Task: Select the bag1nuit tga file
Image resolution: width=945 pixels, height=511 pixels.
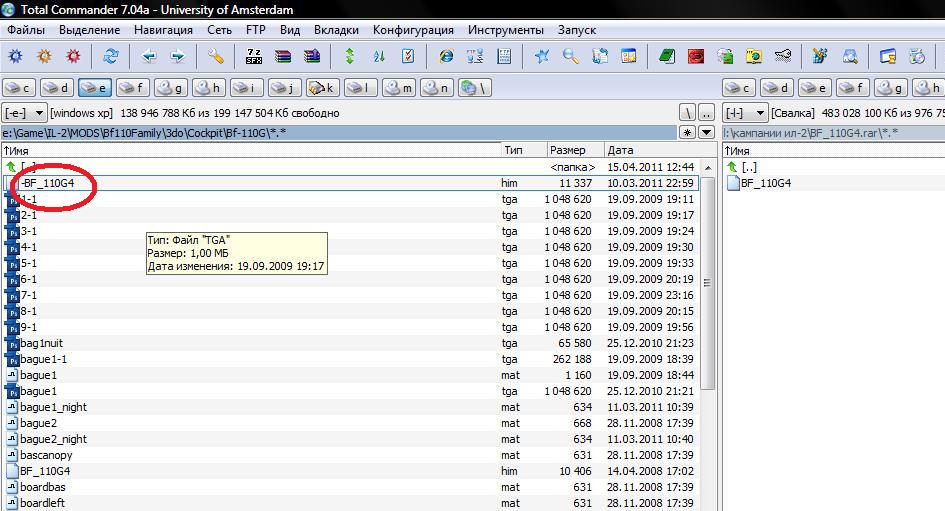Action: click(352, 343)
